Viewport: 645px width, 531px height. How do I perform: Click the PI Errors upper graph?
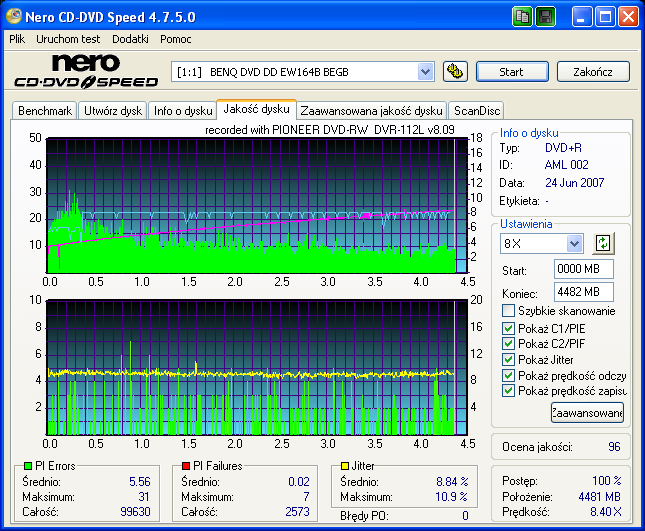[257, 205]
